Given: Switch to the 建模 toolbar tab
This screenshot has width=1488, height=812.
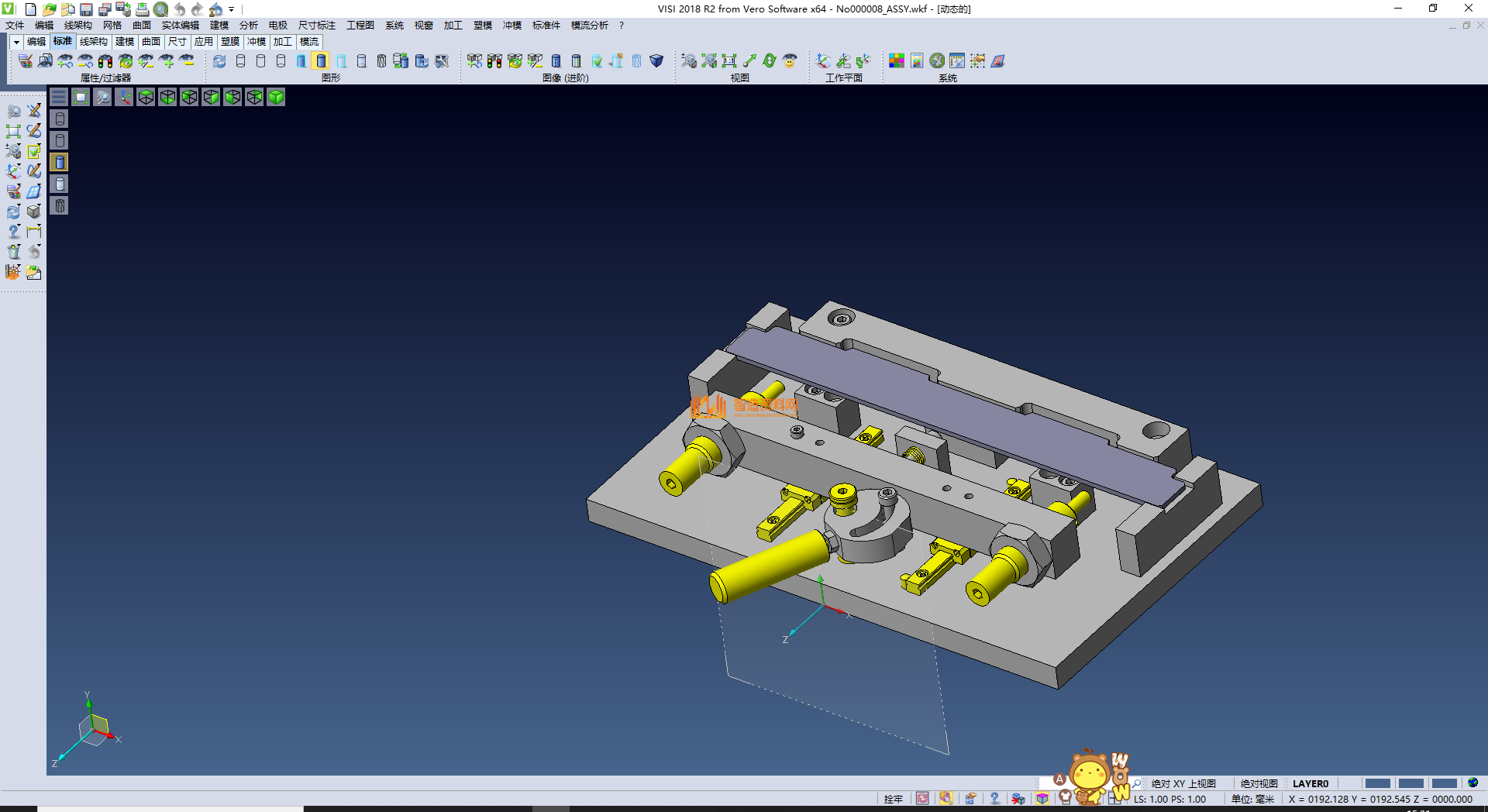Looking at the screenshot, I should click(x=125, y=42).
